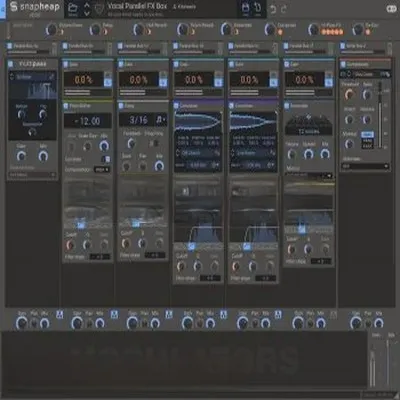Image resolution: width=400 pixels, height=400 pixels.
Task: Click the lane button beside first lane Mix knob
Action: (60, 314)
